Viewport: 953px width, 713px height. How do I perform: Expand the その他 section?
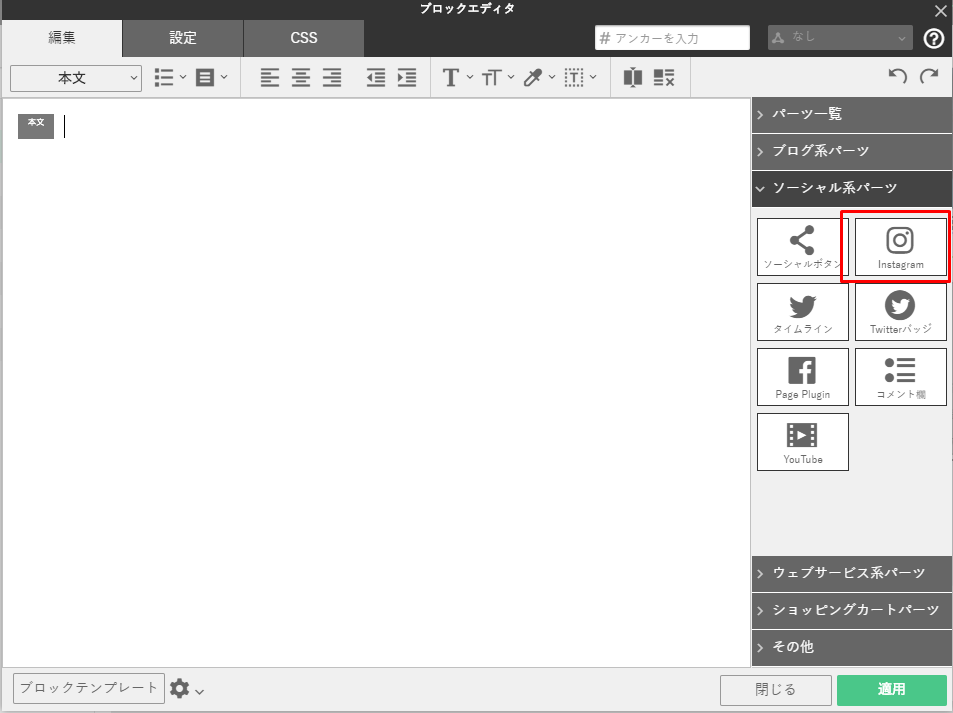[852, 647]
